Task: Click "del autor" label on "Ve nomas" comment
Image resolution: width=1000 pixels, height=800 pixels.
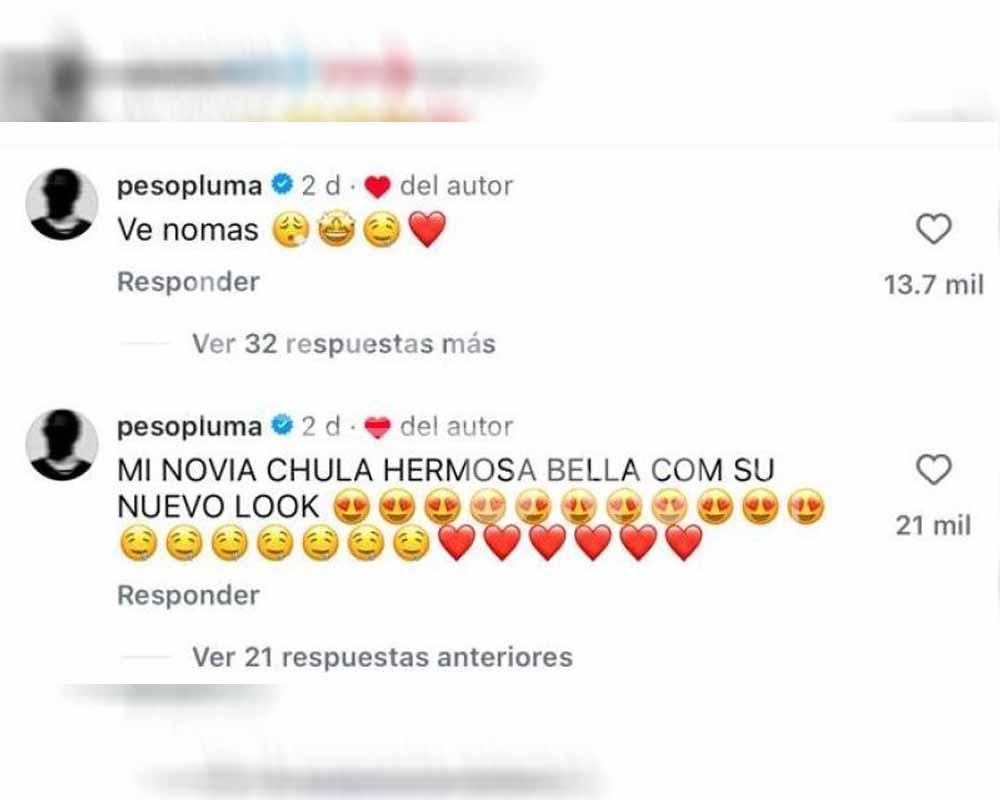Action: click(457, 186)
